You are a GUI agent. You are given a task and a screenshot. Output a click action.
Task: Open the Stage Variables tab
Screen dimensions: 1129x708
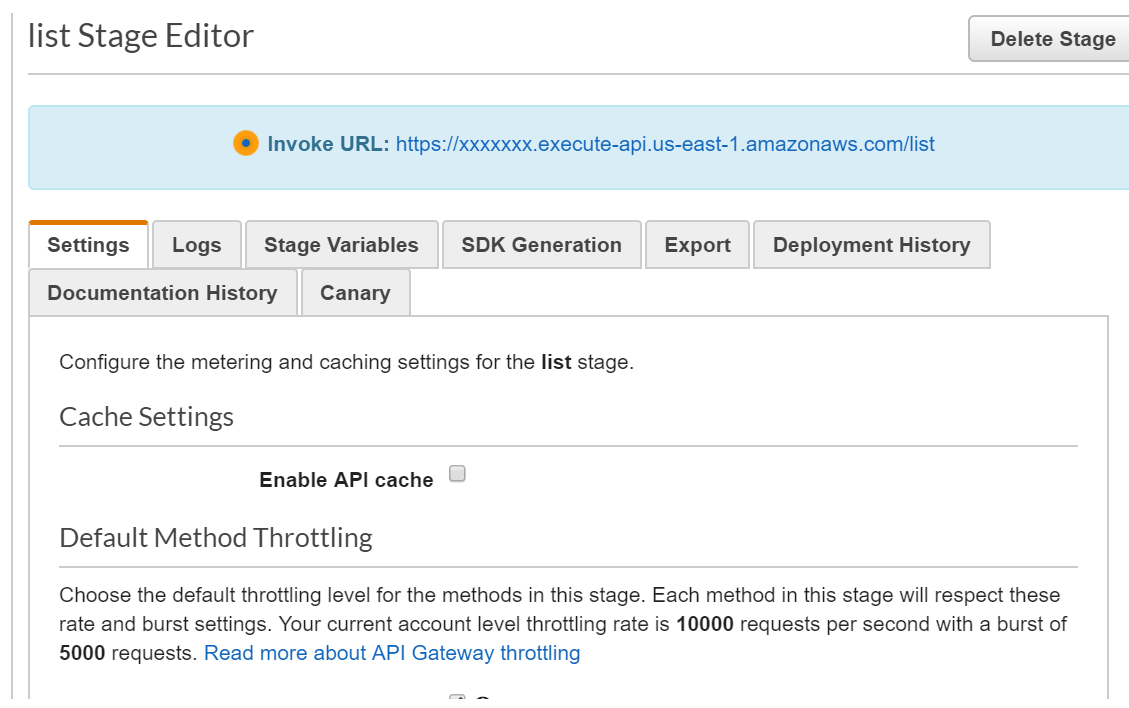pos(341,244)
